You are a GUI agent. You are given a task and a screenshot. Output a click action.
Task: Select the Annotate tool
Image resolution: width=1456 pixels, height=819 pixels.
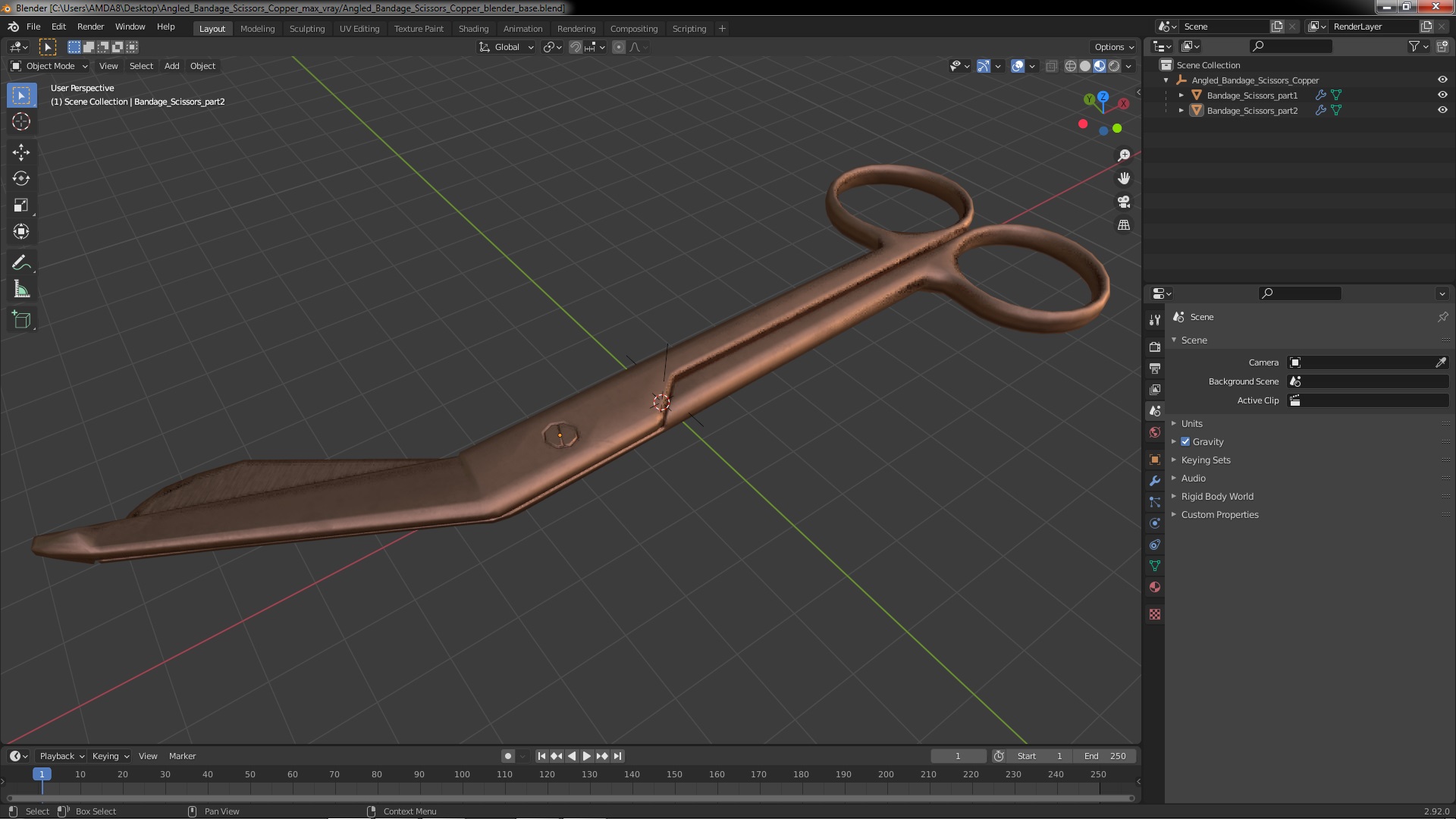pos(21,262)
